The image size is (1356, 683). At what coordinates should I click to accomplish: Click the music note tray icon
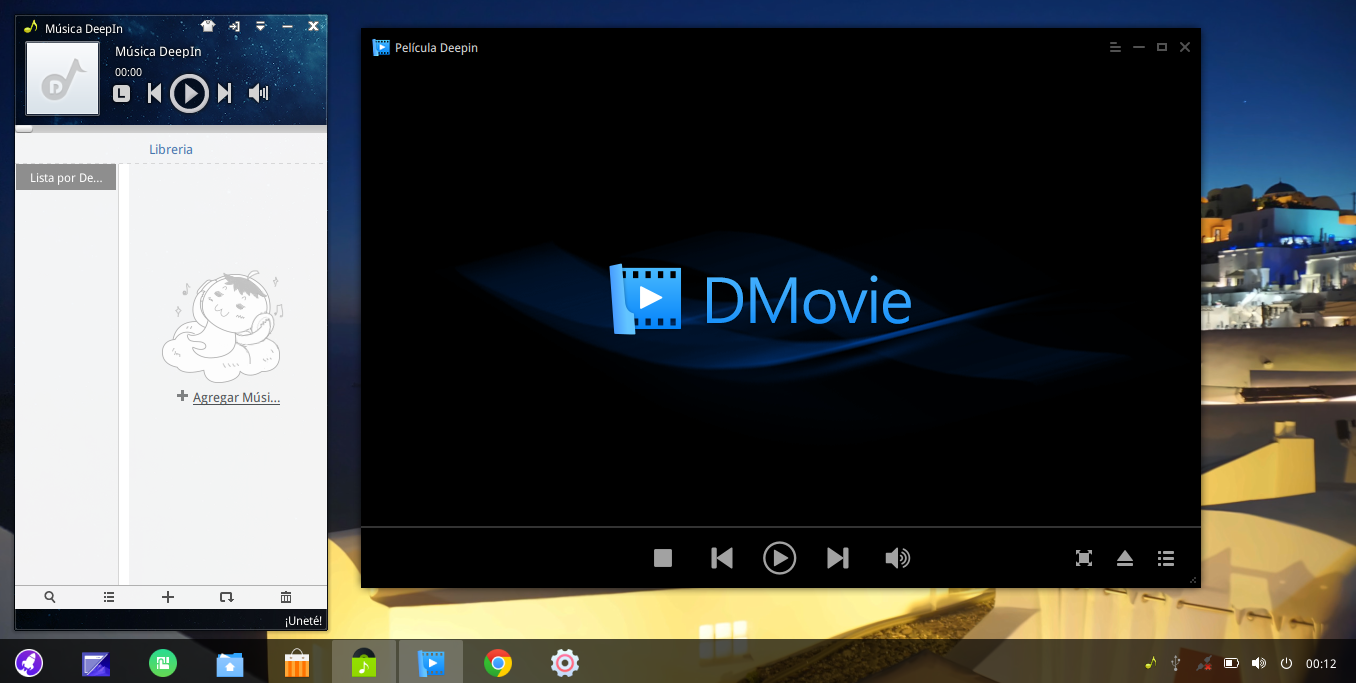click(1150, 663)
